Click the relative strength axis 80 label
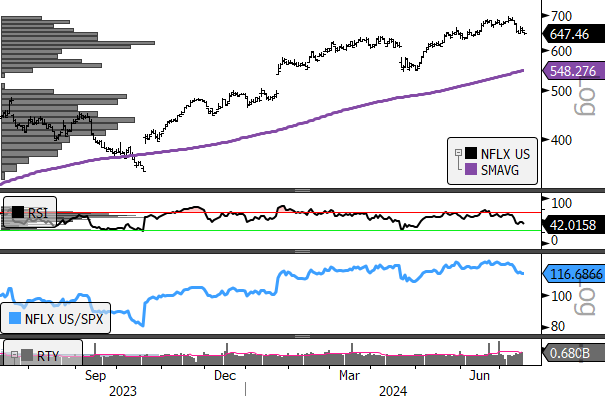 tap(558, 326)
